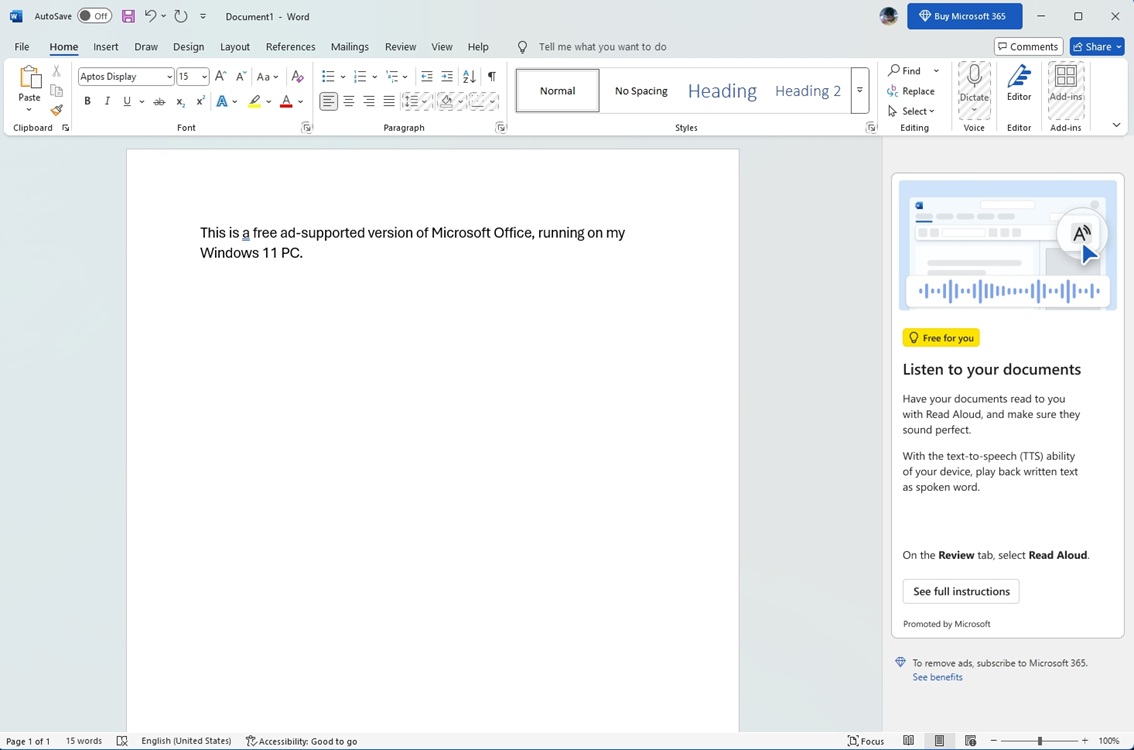Image resolution: width=1134 pixels, height=750 pixels.
Task: Clear all formatting with the eraser icon
Action: [297, 76]
